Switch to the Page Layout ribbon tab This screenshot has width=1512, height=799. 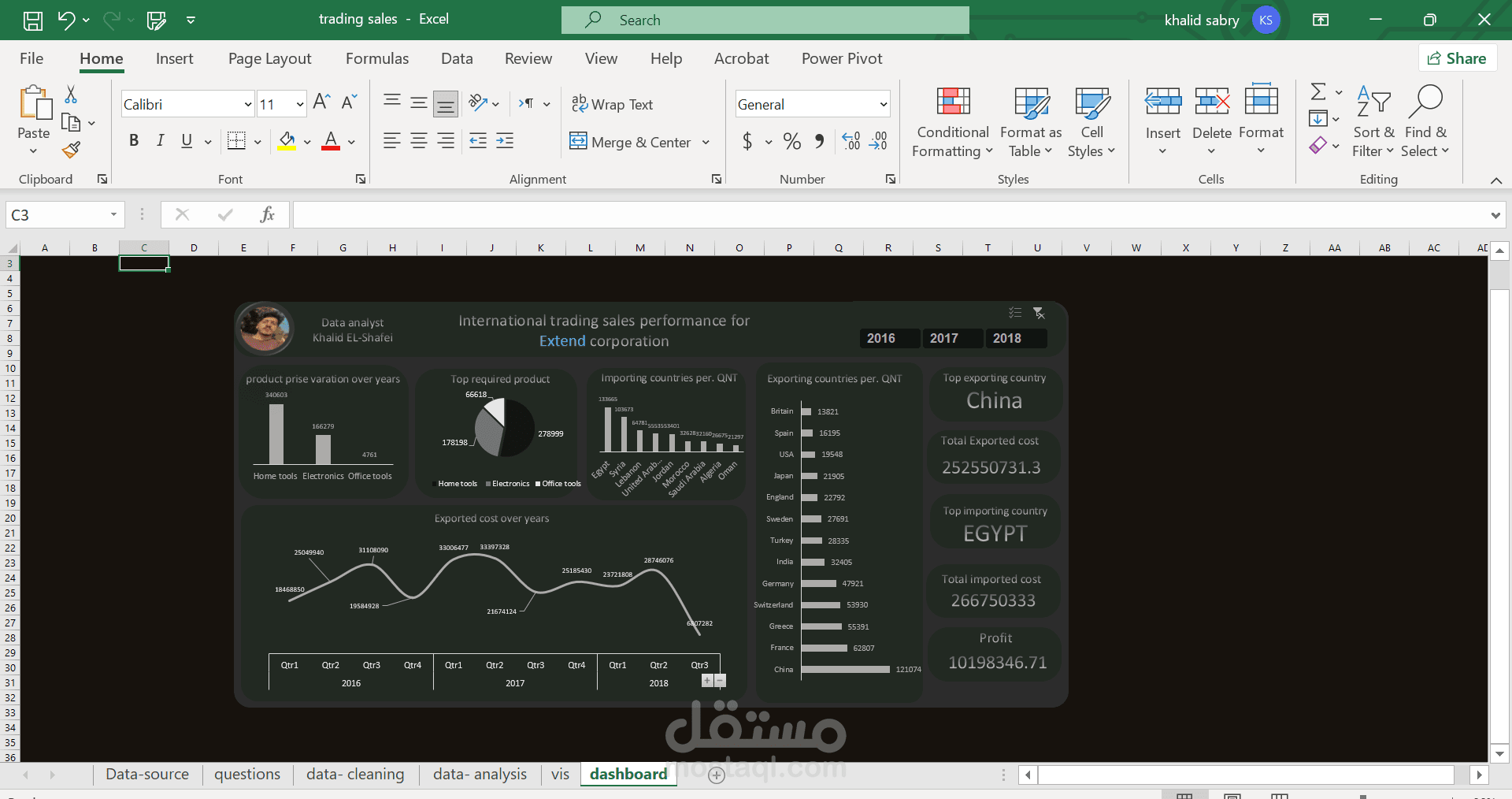[270, 58]
